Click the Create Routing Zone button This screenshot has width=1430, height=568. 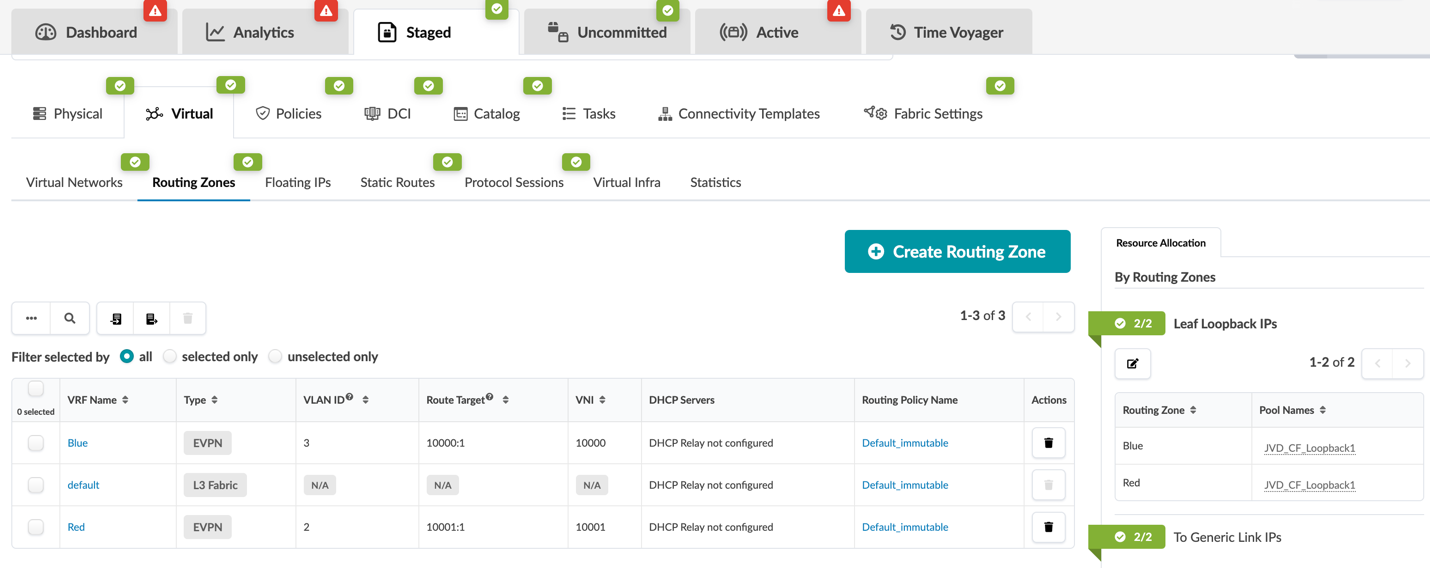(x=957, y=252)
